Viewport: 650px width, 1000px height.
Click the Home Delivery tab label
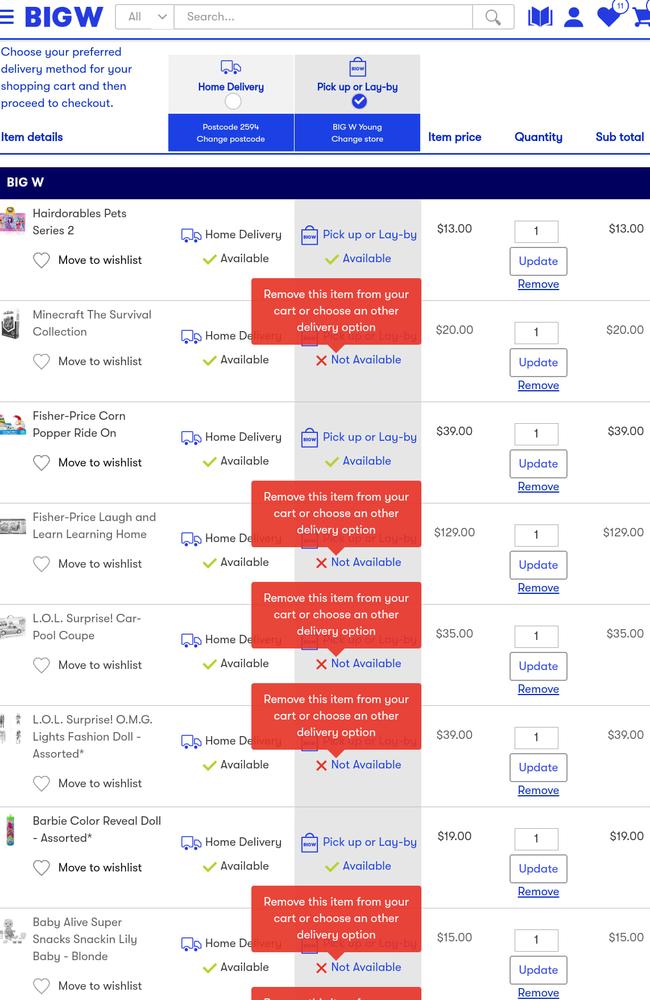(x=231, y=87)
